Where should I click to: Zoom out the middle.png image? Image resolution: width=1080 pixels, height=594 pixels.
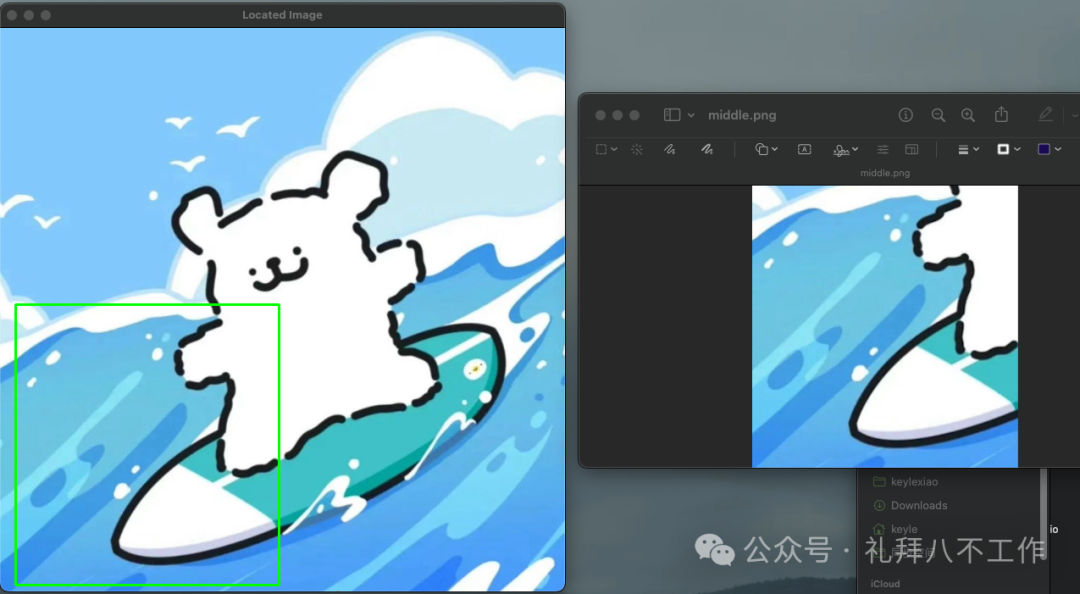click(x=938, y=115)
